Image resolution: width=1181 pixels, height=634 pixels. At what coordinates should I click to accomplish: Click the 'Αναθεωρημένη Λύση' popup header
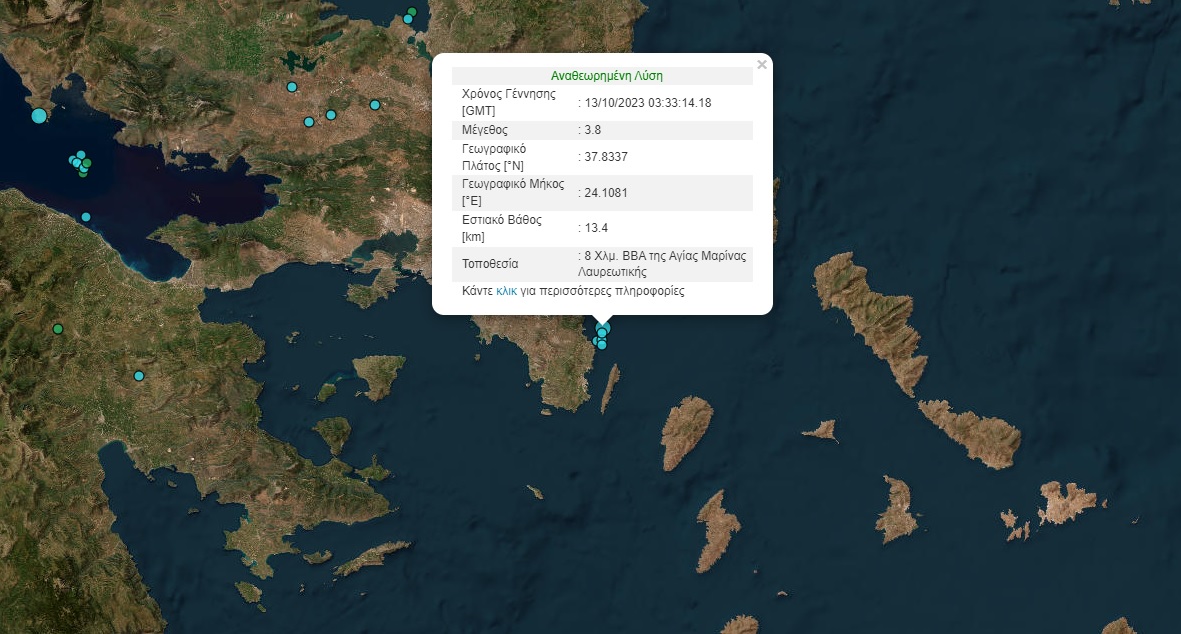click(606, 75)
